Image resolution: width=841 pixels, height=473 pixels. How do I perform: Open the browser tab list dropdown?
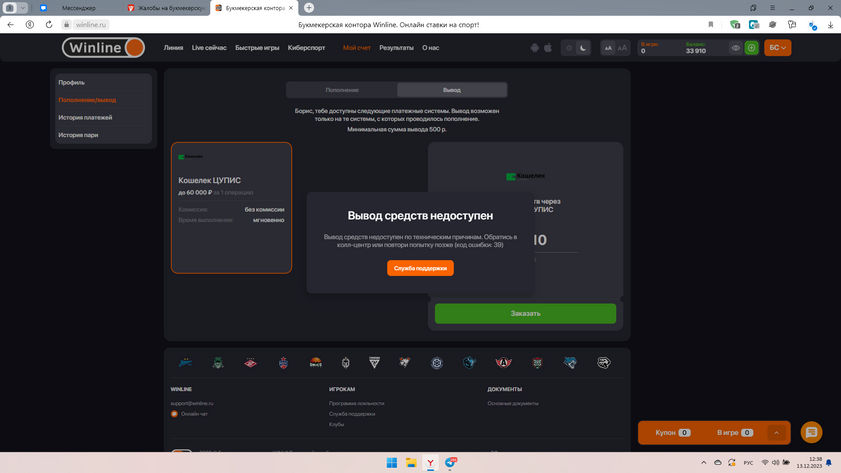coord(22,8)
